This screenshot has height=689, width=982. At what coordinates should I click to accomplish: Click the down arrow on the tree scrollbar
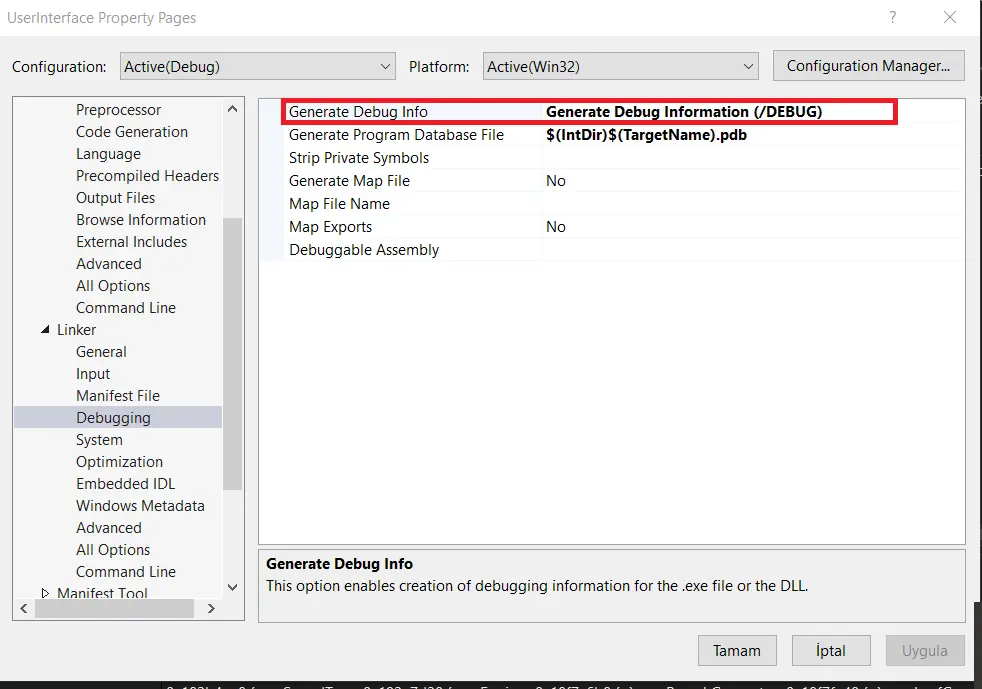(232, 588)
